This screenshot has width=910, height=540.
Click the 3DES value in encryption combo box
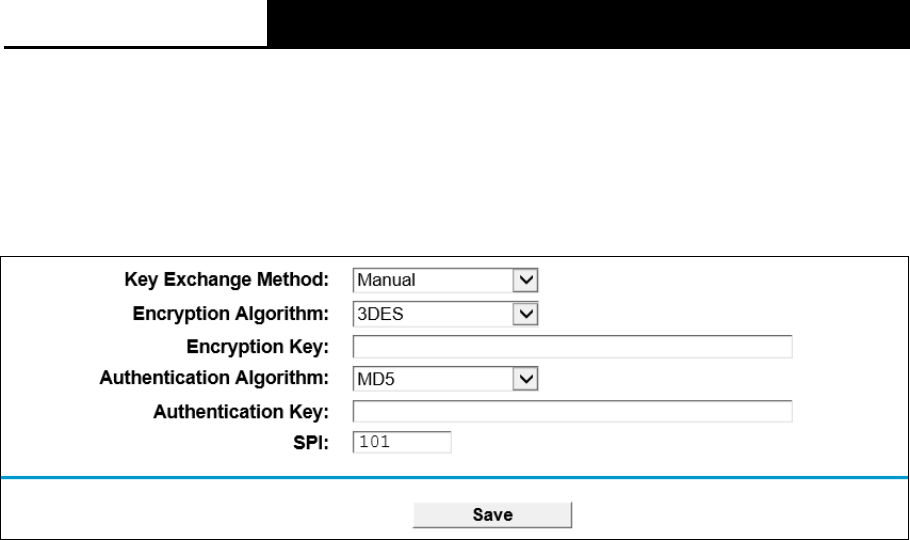click(433, 314)
